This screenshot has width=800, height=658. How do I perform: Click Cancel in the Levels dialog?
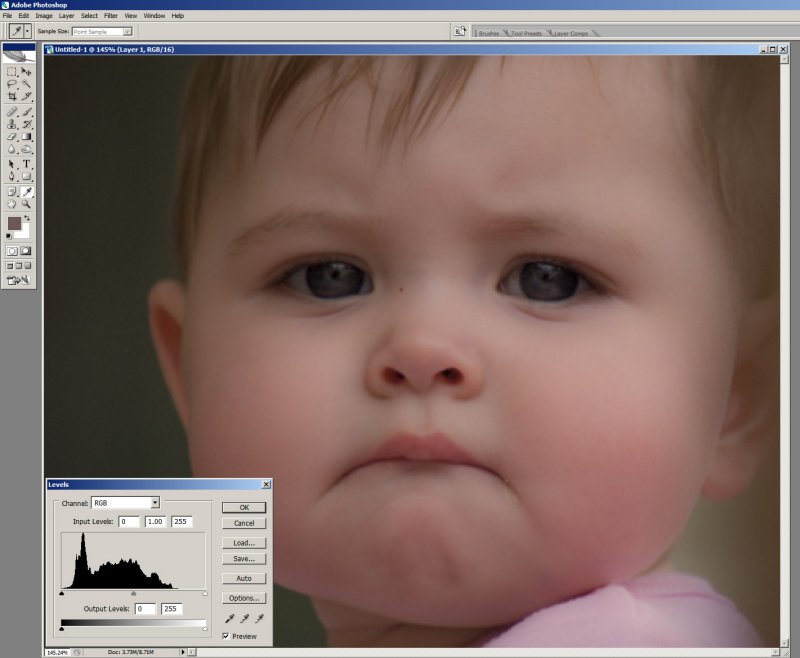[x=244, y=523]
